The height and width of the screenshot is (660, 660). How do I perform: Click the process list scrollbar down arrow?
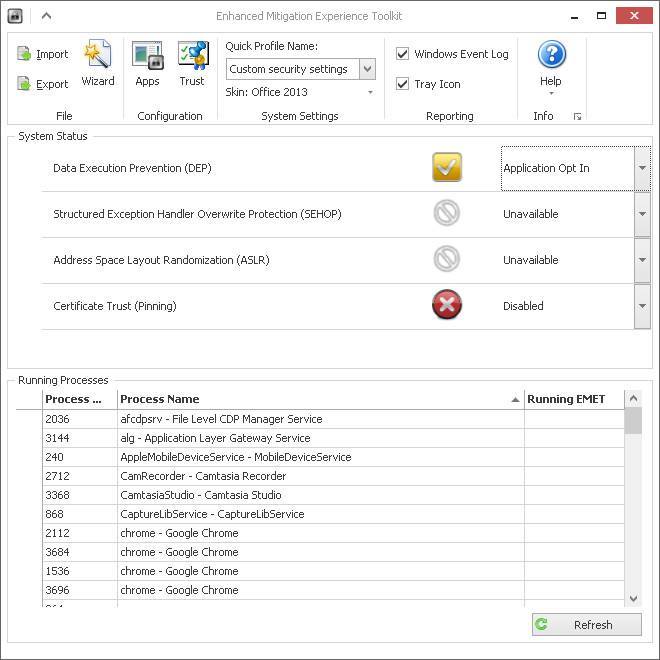click(633, 598)
